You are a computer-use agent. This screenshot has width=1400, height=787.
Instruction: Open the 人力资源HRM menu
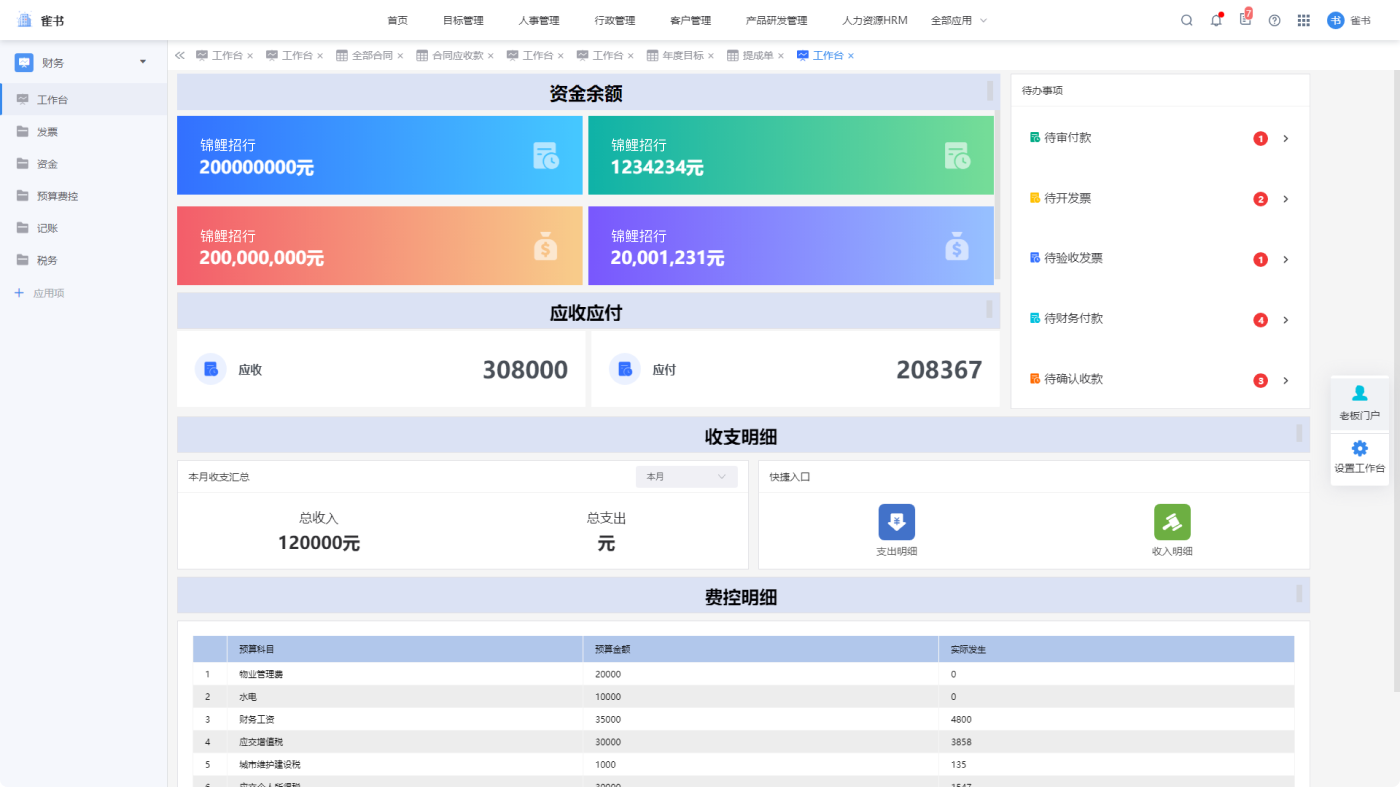click(875, 20)
